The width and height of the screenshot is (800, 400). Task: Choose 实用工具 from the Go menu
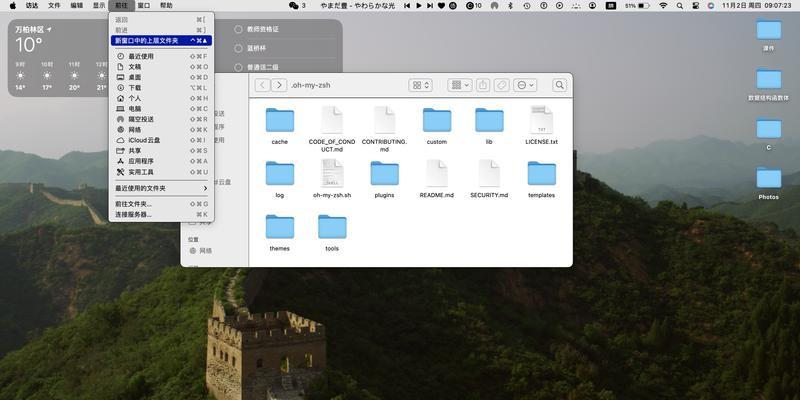tap(161, 172)
